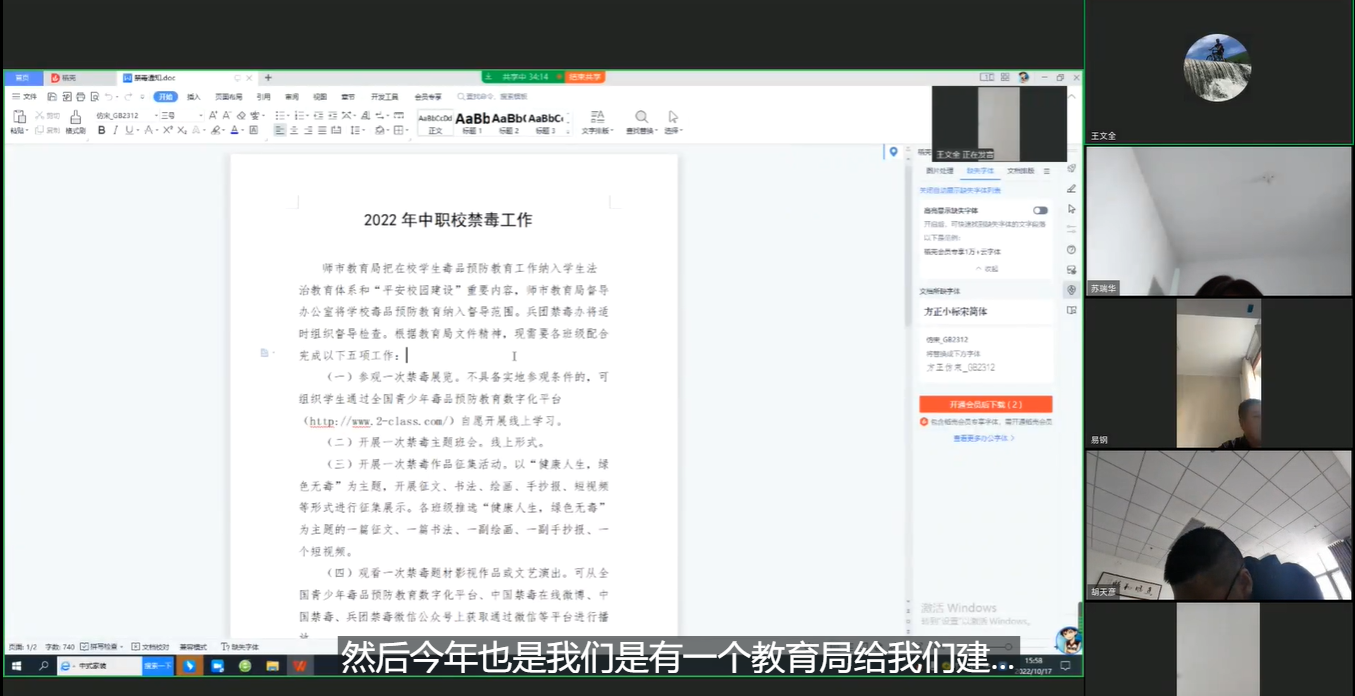
Task: Click the pointer icon in right sidebar
Action: [1071, 209]
